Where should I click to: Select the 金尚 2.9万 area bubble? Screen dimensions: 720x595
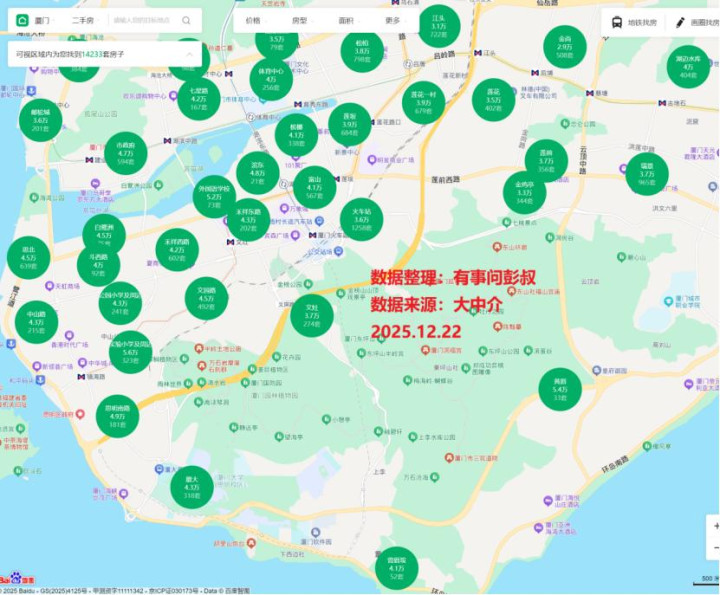(x=564, y=47)
